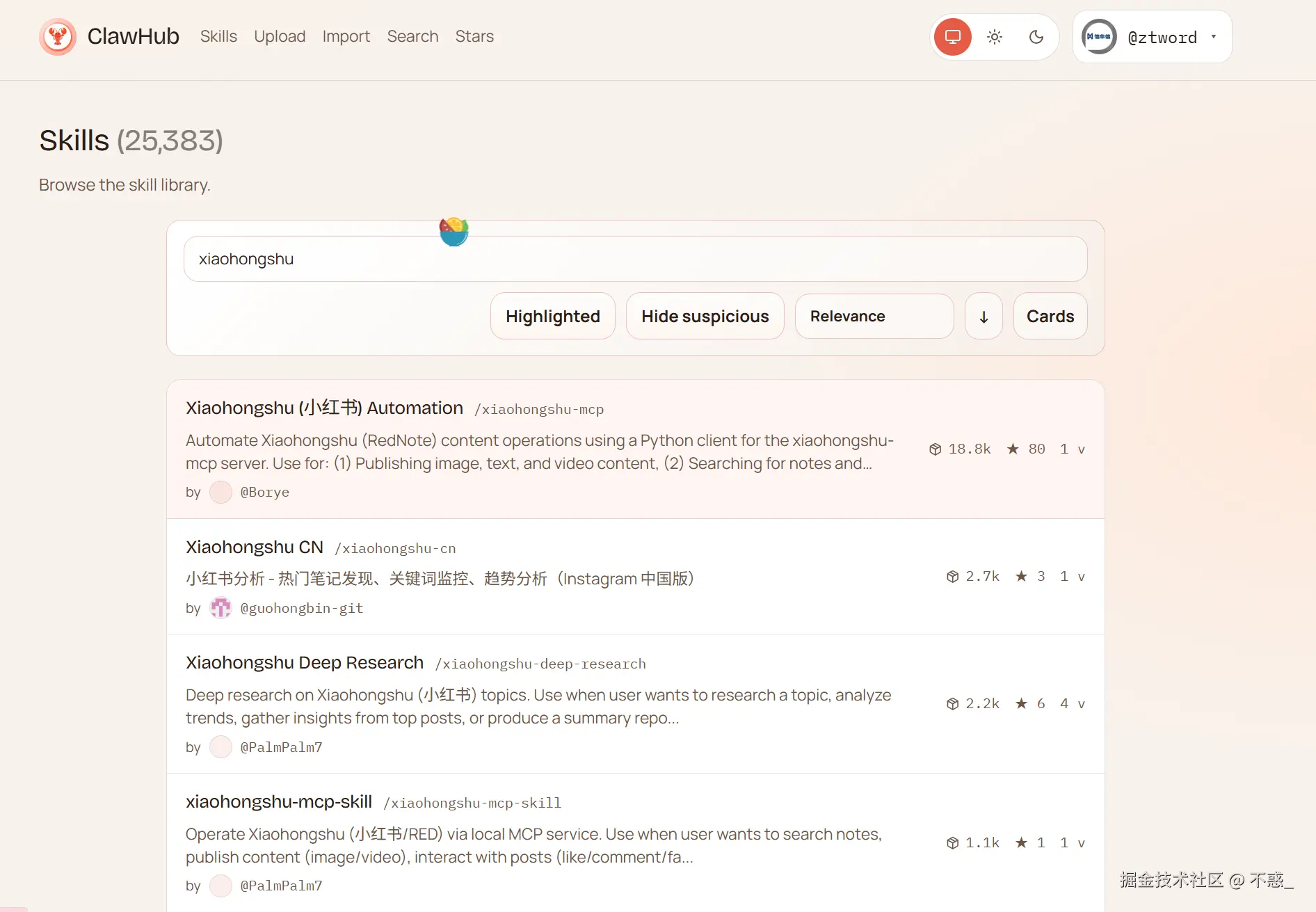
Task: Click the downloads icon beside 2.7k
Action: (x=953, y=577)
